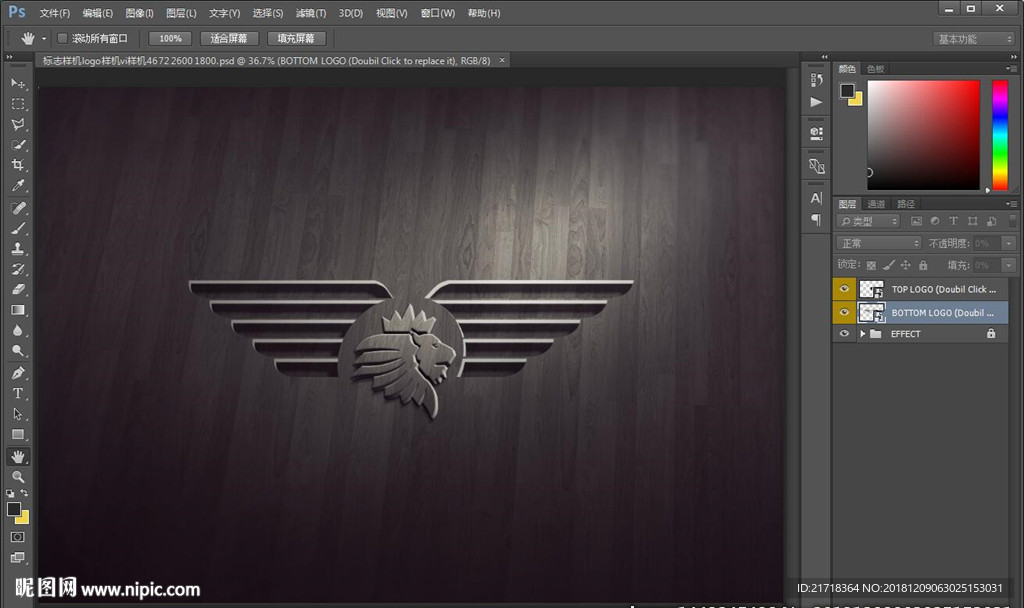The image size is (1024, 608).
Task: Select the Clone Stamp tool
Action: 18,249
